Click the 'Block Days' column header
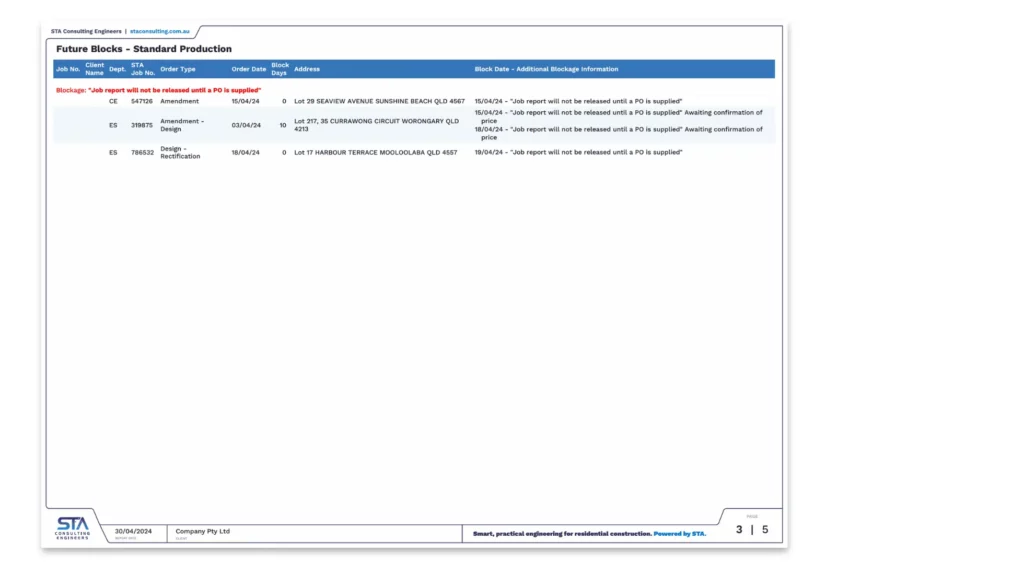This screenshot has width=1024, height=576. (280, 69)
